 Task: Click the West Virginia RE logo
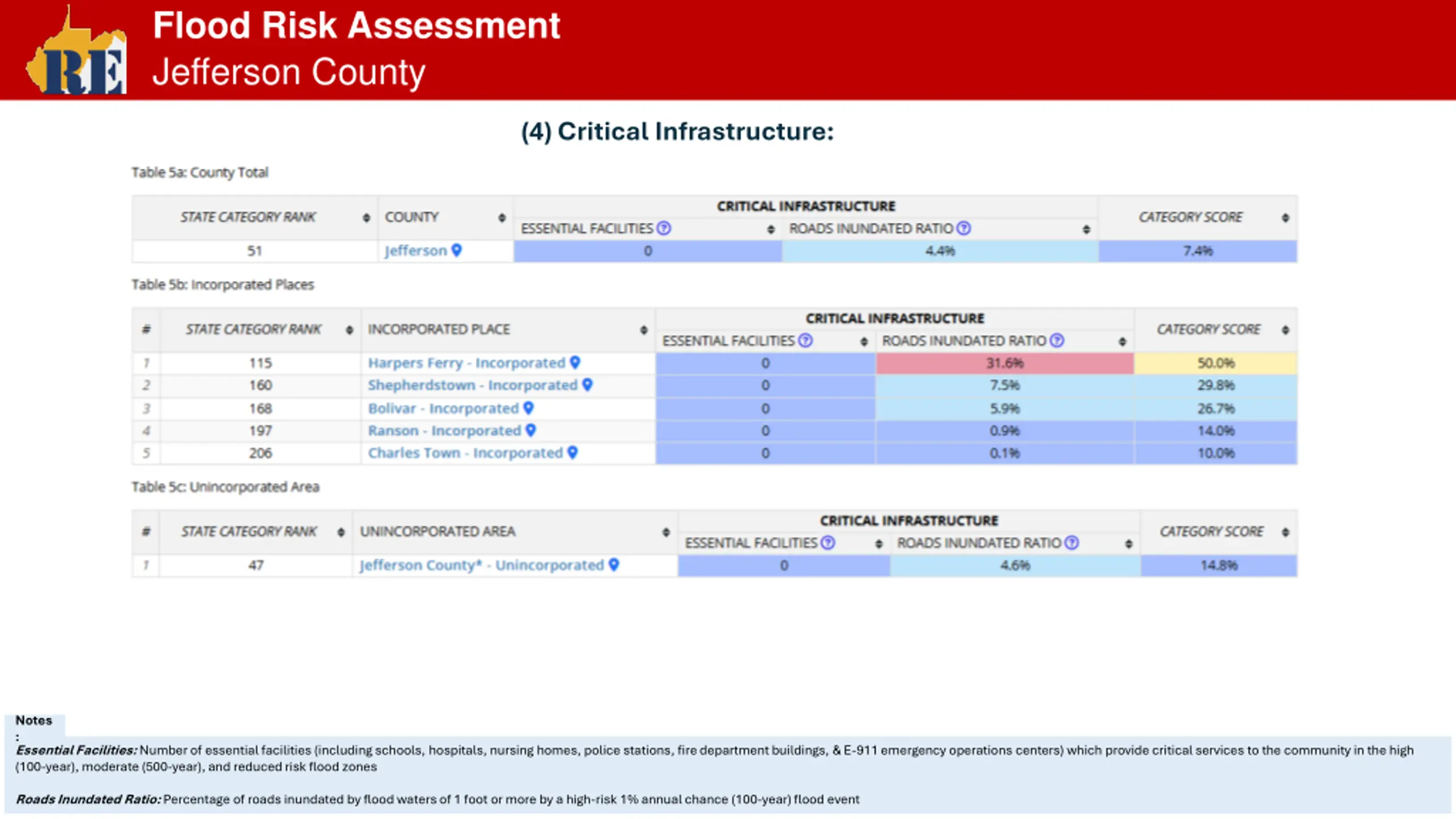tap(77, 50)
